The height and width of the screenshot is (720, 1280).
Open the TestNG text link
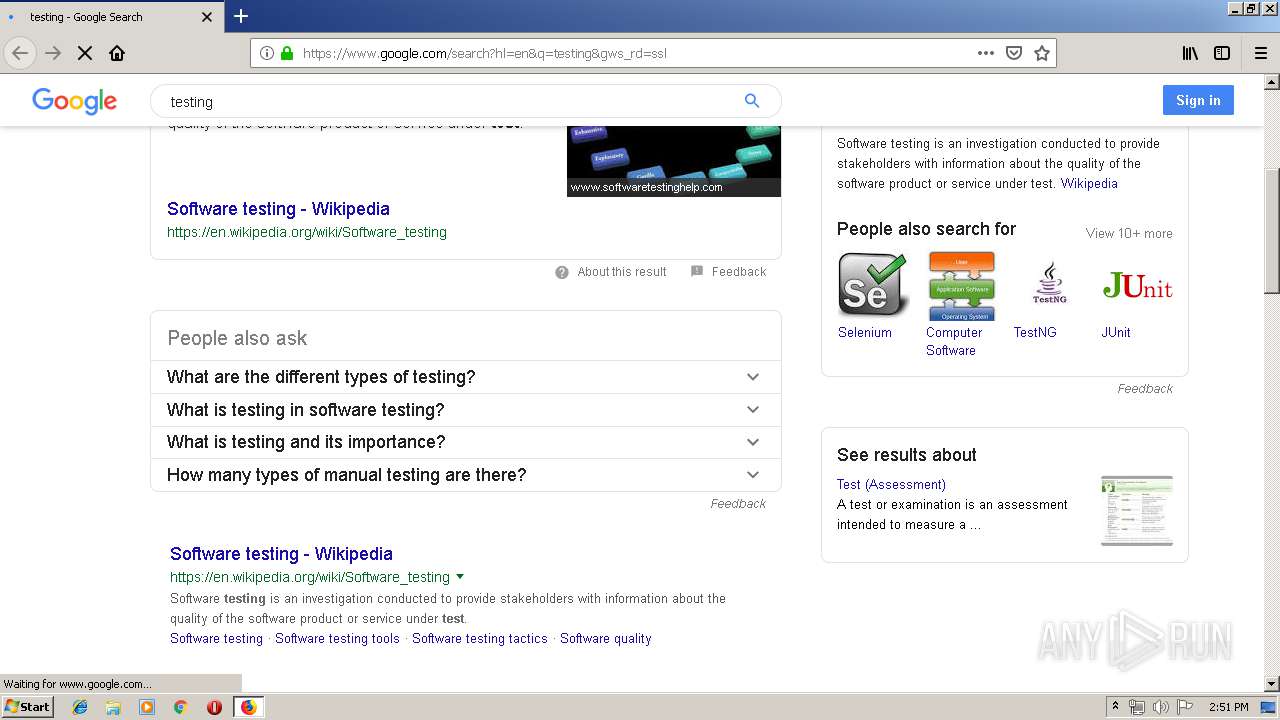[1035, 333]
